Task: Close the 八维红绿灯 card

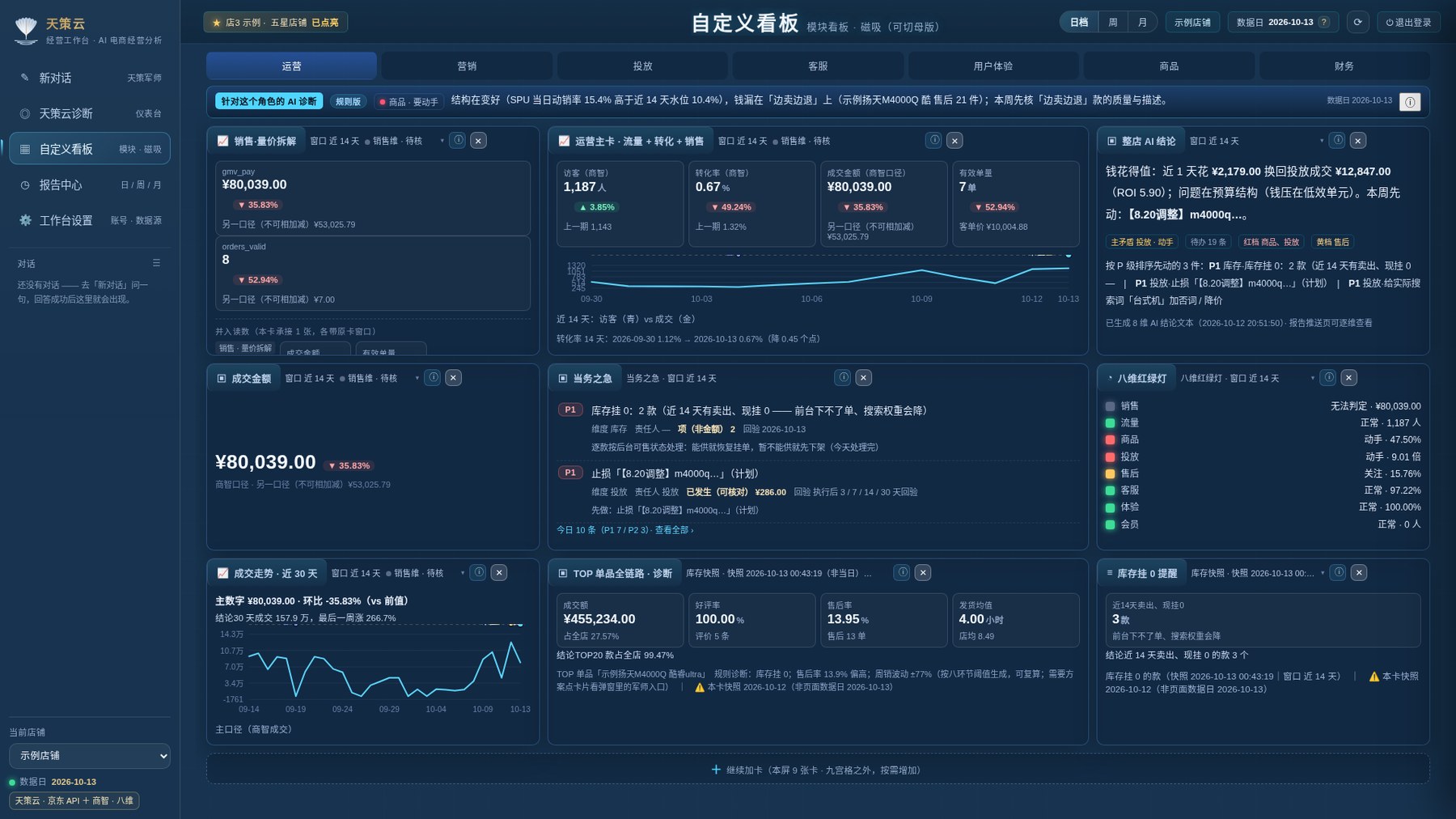Action: 1348,378
